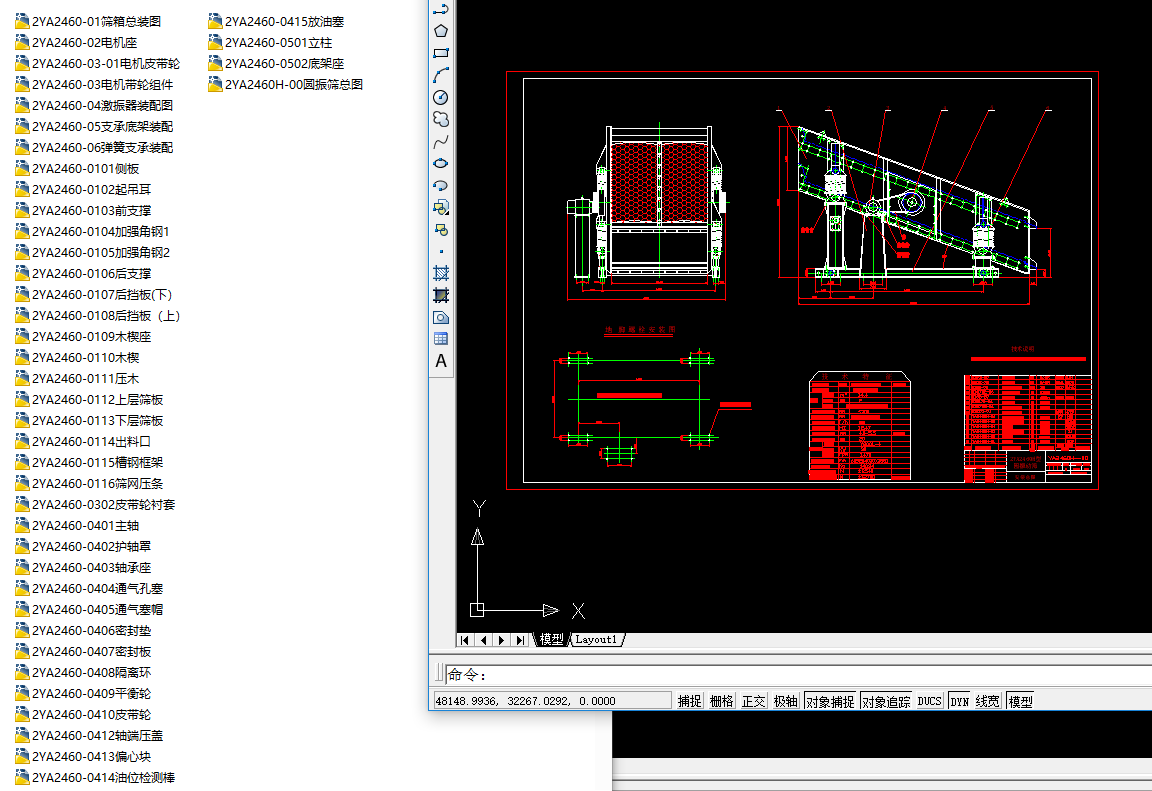Viewport: 1152px width, 791px height.
Task: Select folder 2YA2460-0502底架座
Action: click(x=276, y=64)
